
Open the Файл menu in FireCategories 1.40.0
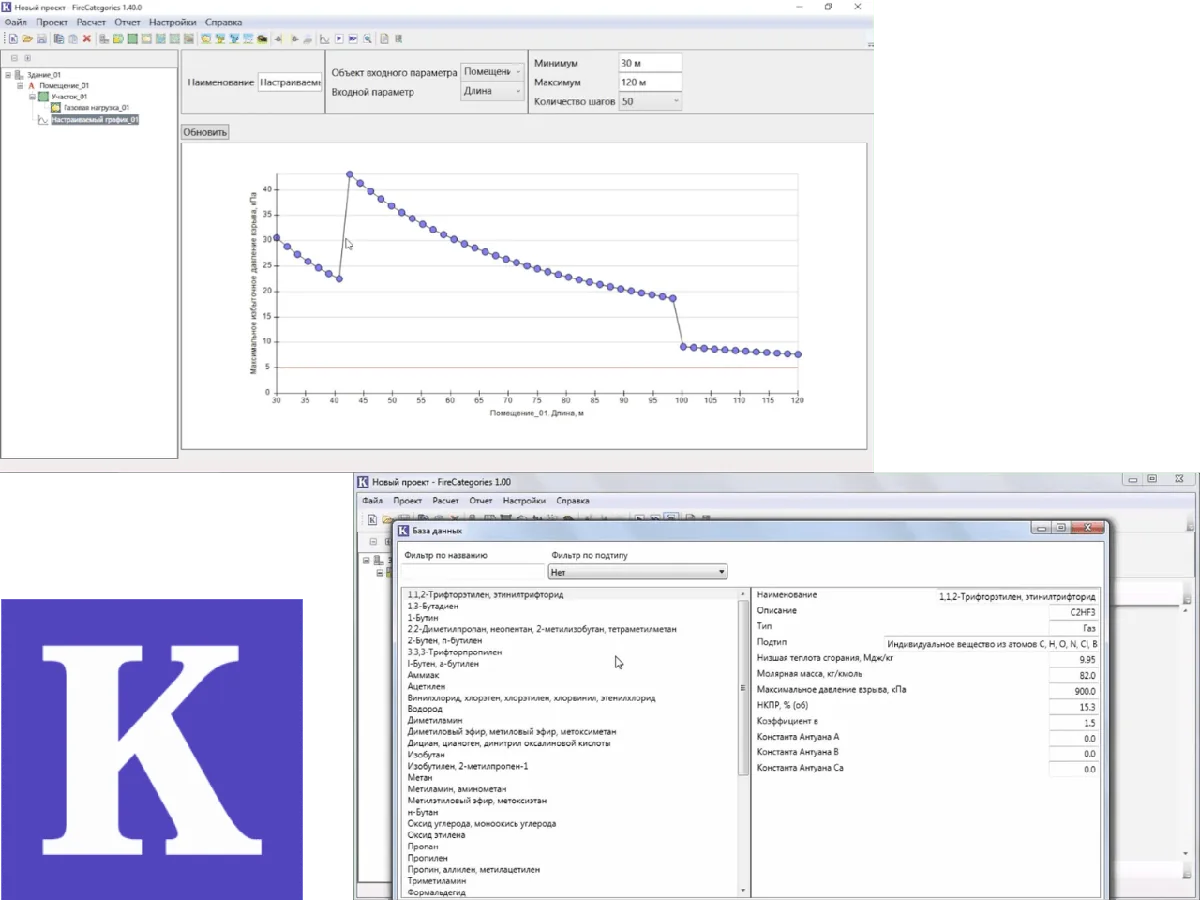15,22
